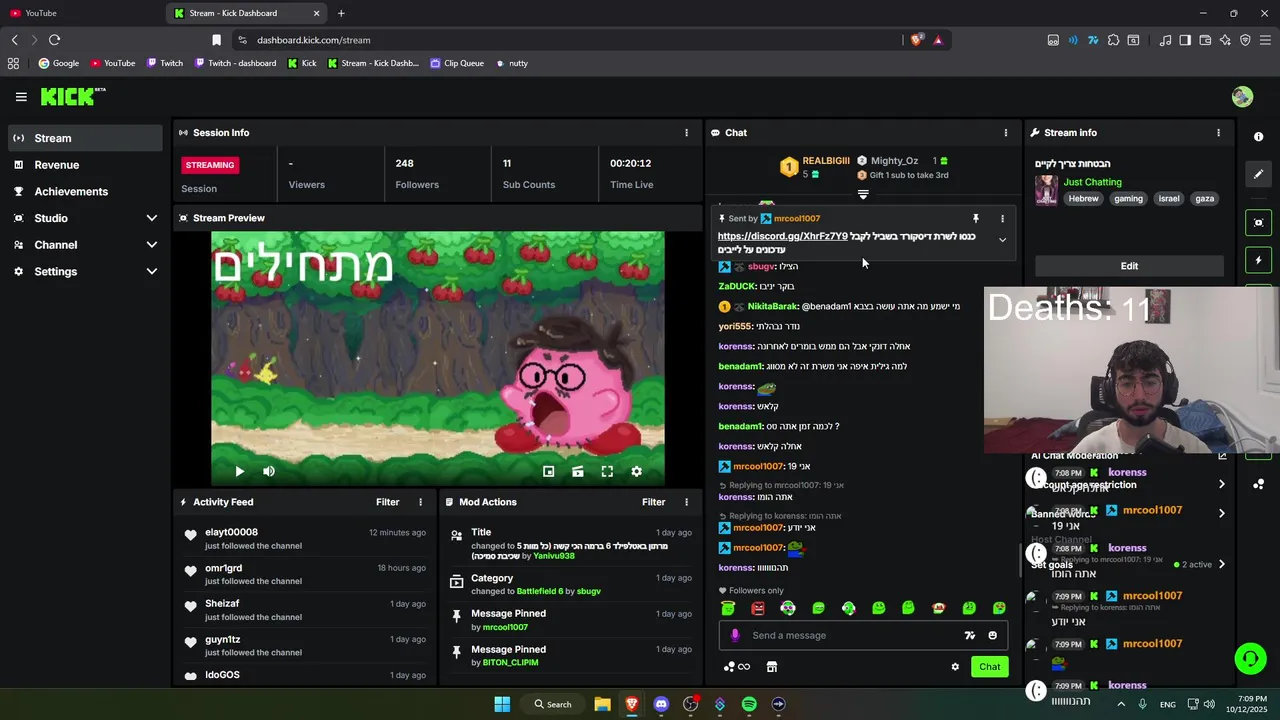Open Activity Feed Filter dropdown

coord(387,502)
